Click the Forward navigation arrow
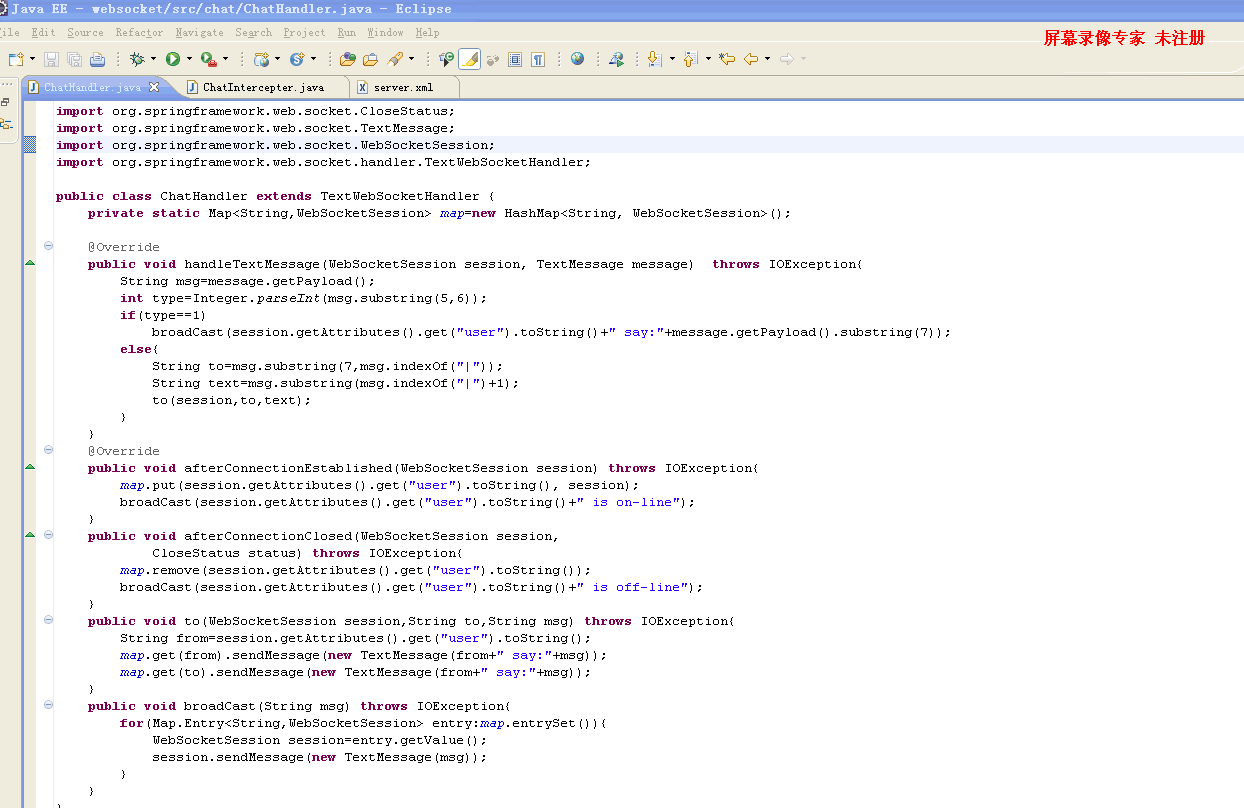This screenshot has height=808, width=1244. click(787, 59)
